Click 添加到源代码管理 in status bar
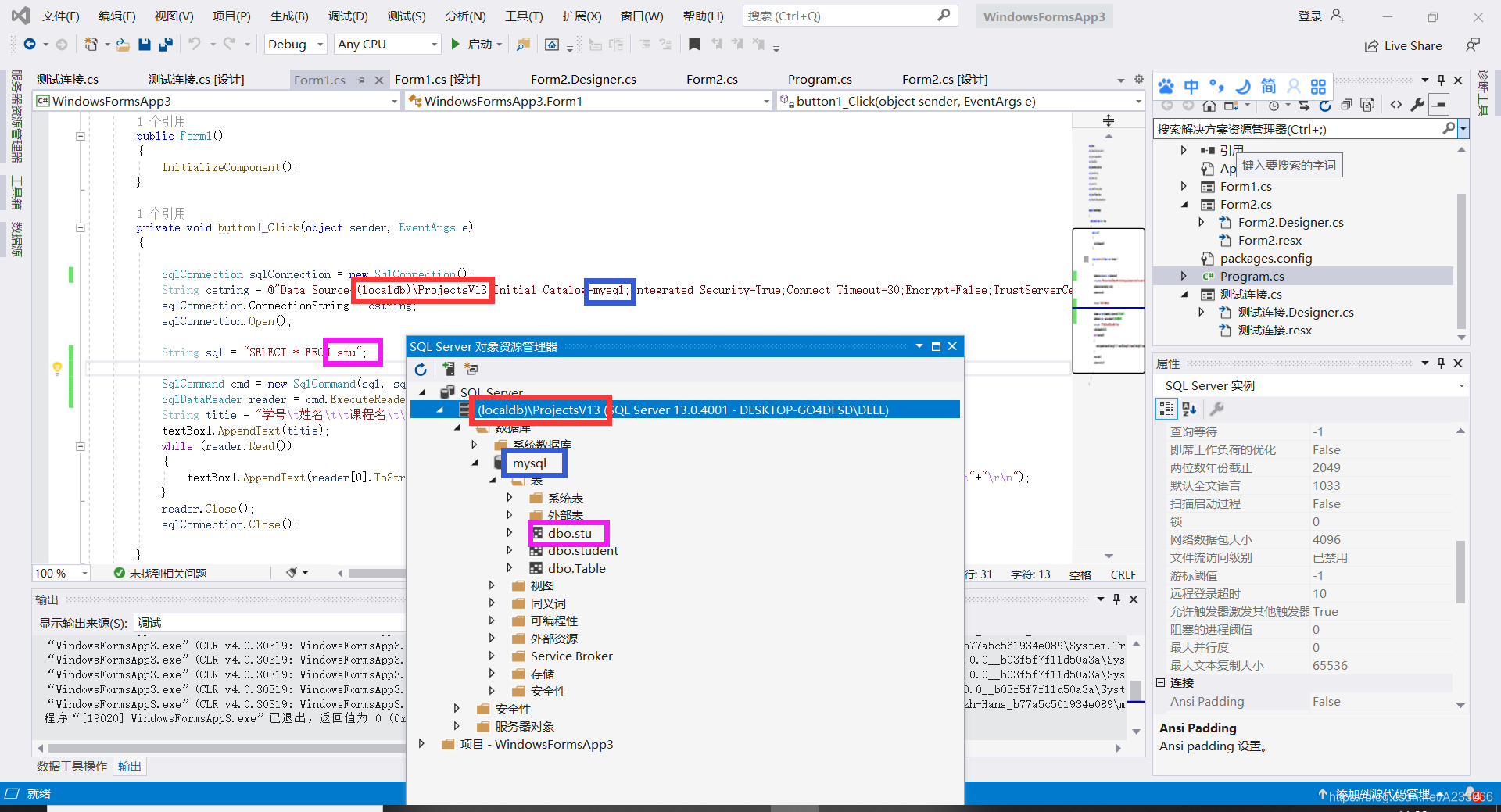The image size is (1501, 812). 1382,793
